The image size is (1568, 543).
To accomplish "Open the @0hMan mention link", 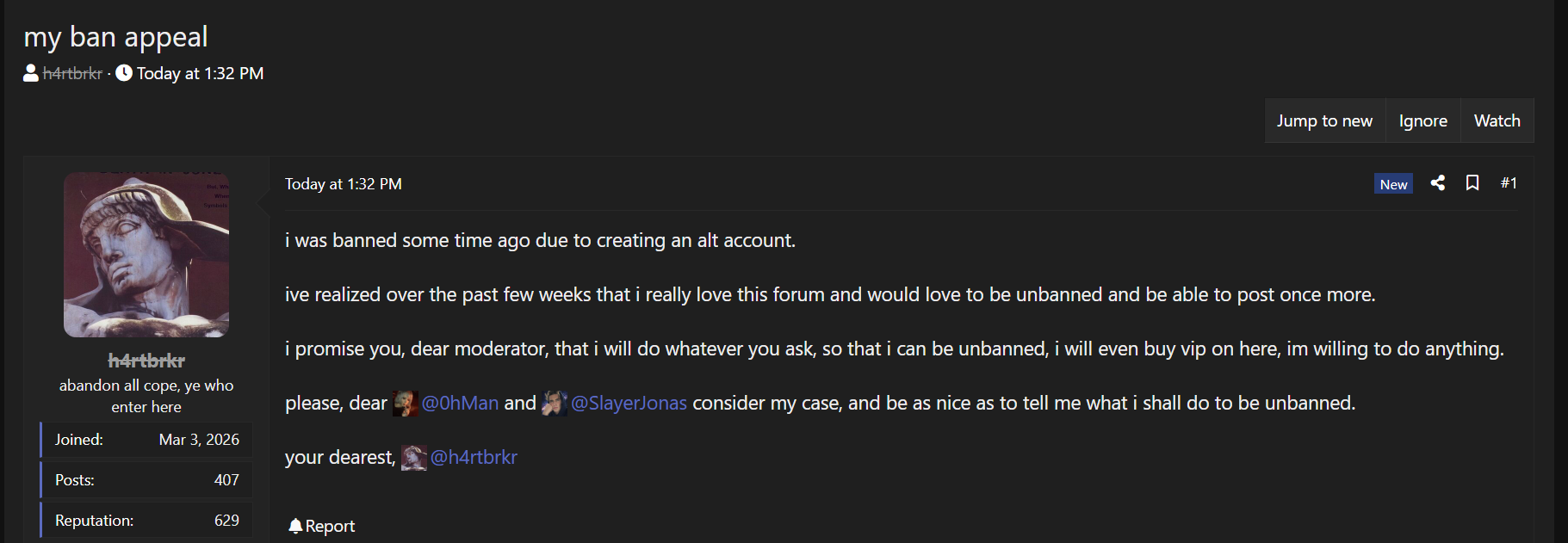I will point(460,403).
